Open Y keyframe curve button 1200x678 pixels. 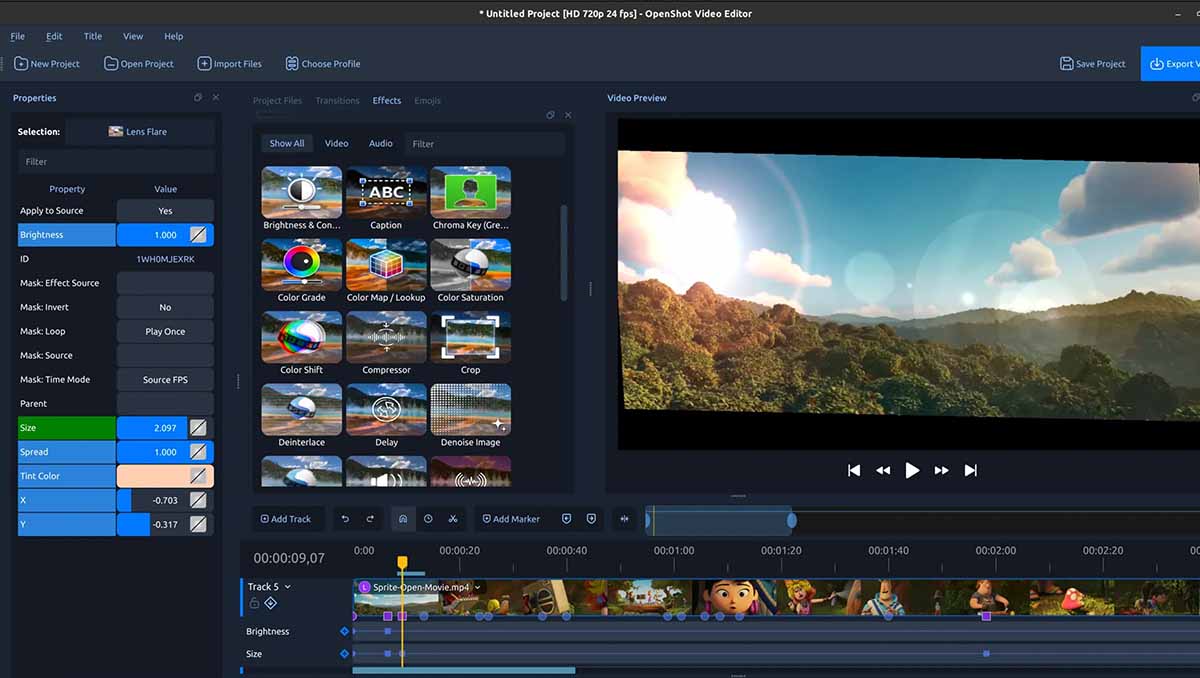point(199,524)
